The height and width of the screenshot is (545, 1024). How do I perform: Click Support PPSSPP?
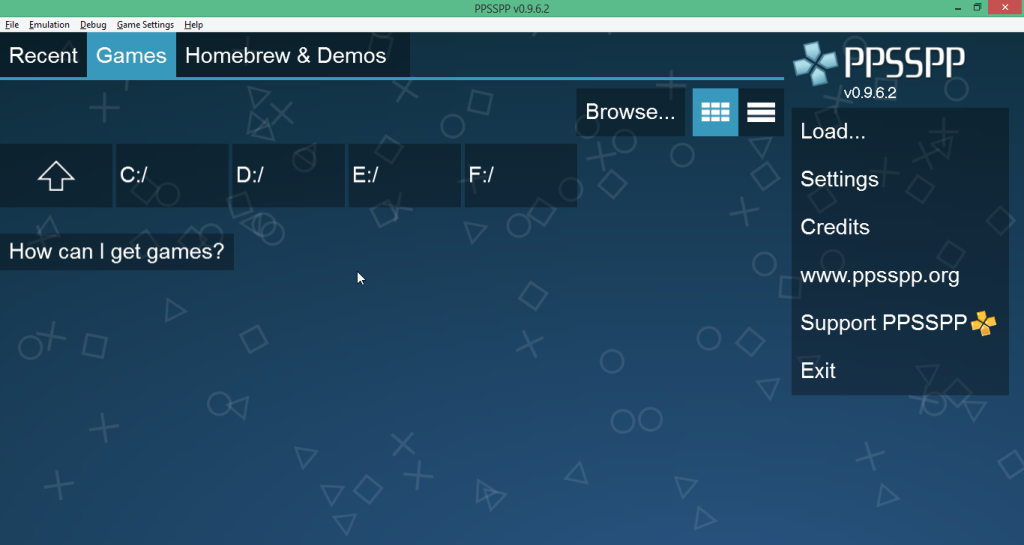click(900, 323)
